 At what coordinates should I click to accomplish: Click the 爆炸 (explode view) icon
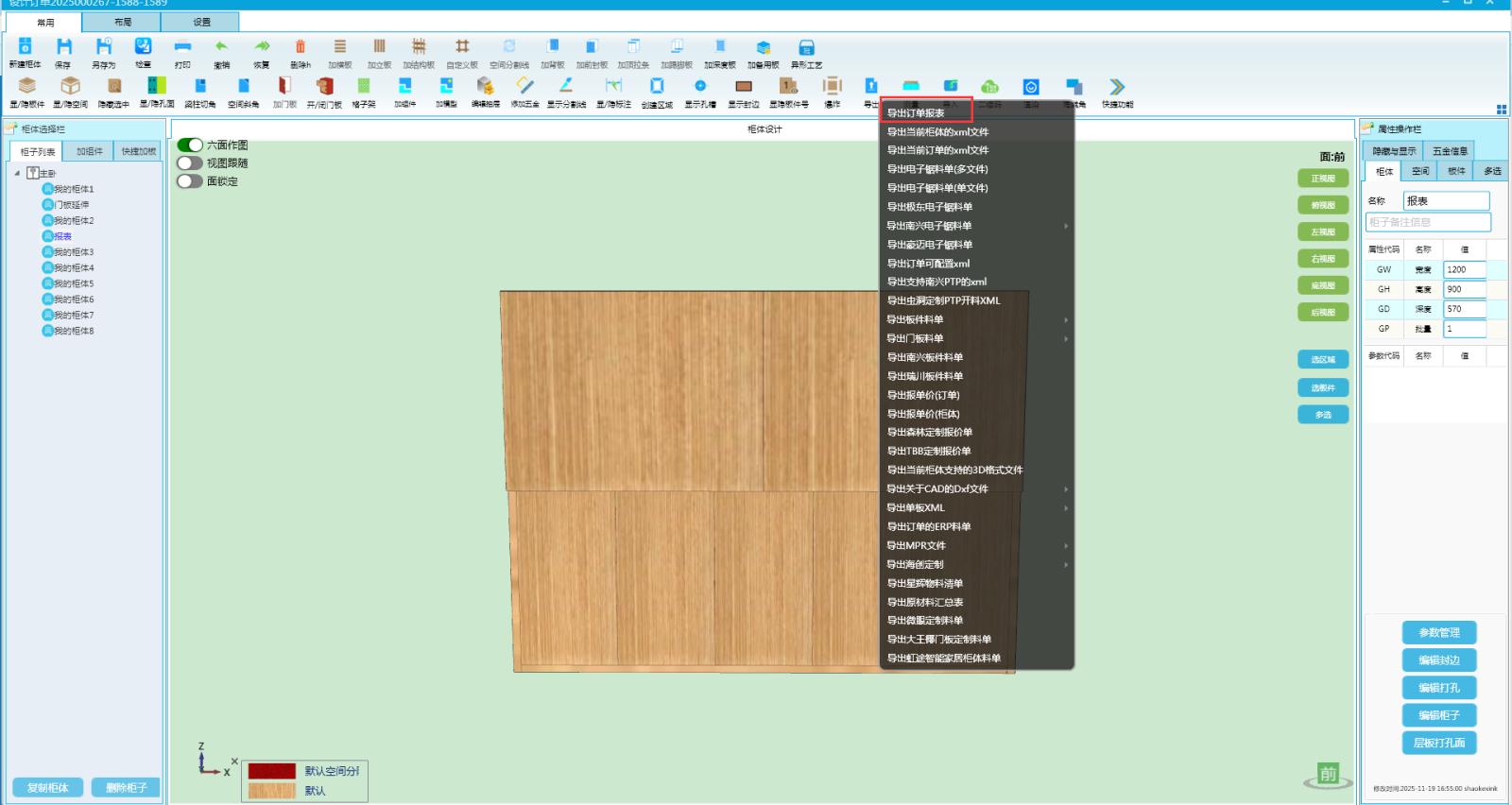[x=832, y=87]
